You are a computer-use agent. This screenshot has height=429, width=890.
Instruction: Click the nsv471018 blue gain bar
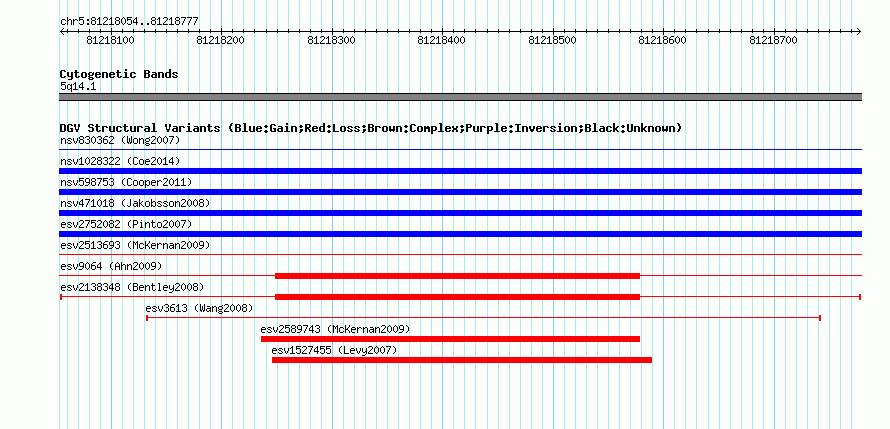click(460, 213)
